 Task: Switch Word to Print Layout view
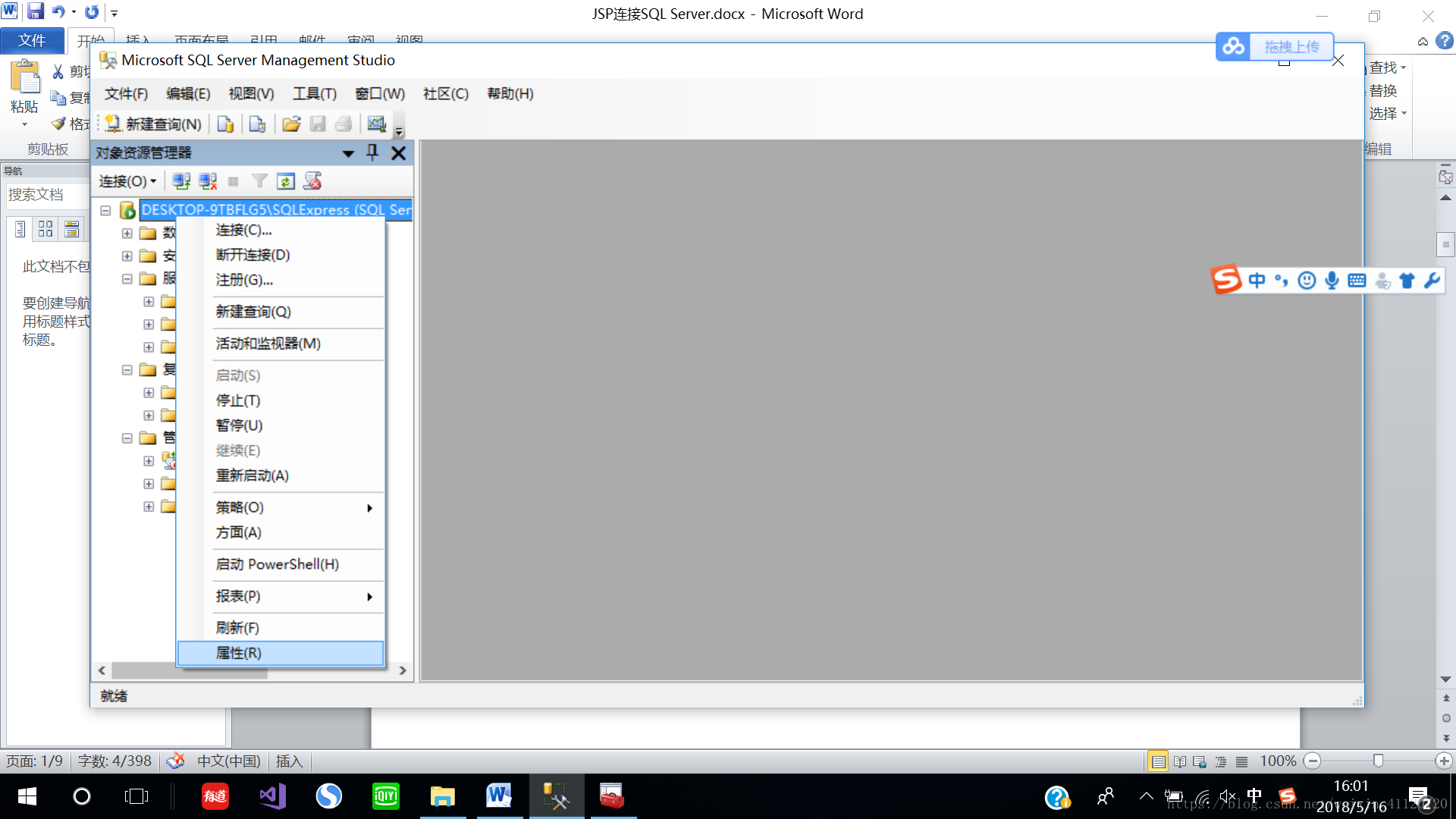pos(1158,761)
